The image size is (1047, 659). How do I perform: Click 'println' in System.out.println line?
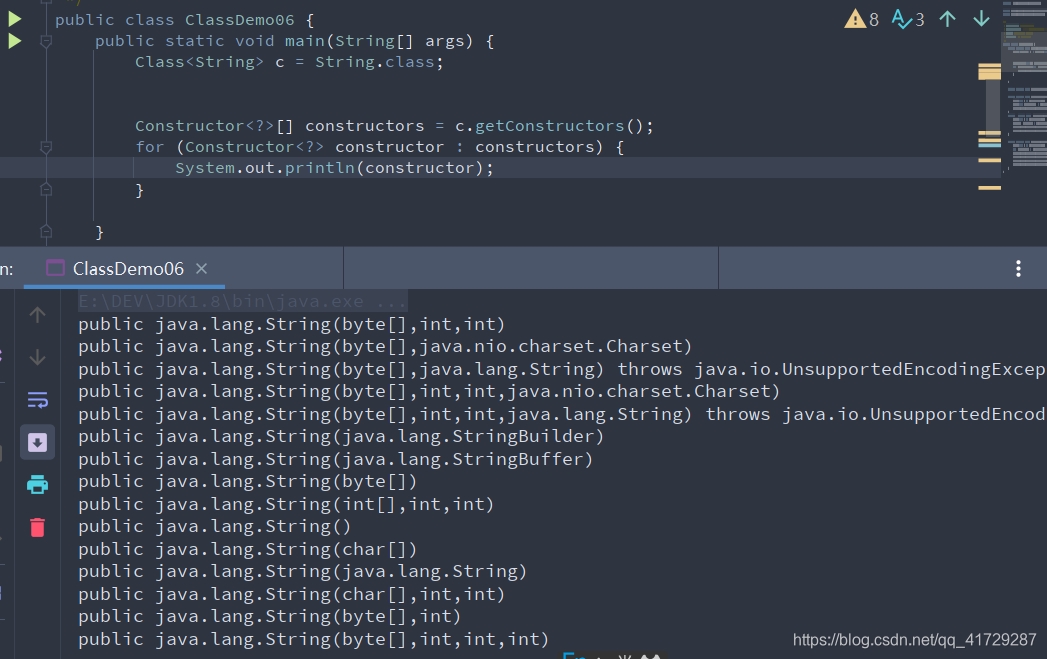(320, 168)
